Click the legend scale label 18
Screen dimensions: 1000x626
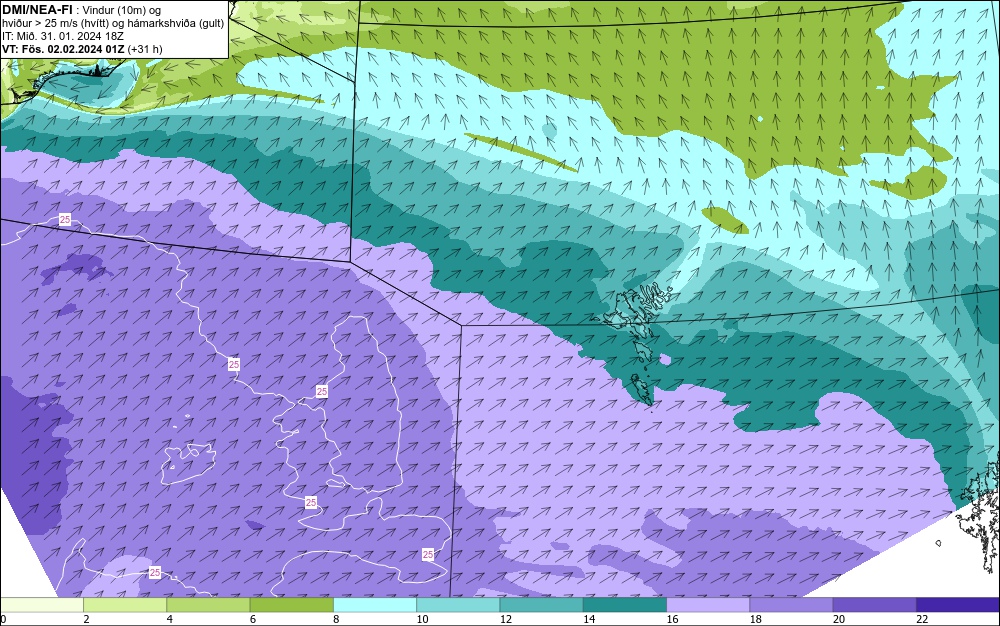click(x=756, y=619)
